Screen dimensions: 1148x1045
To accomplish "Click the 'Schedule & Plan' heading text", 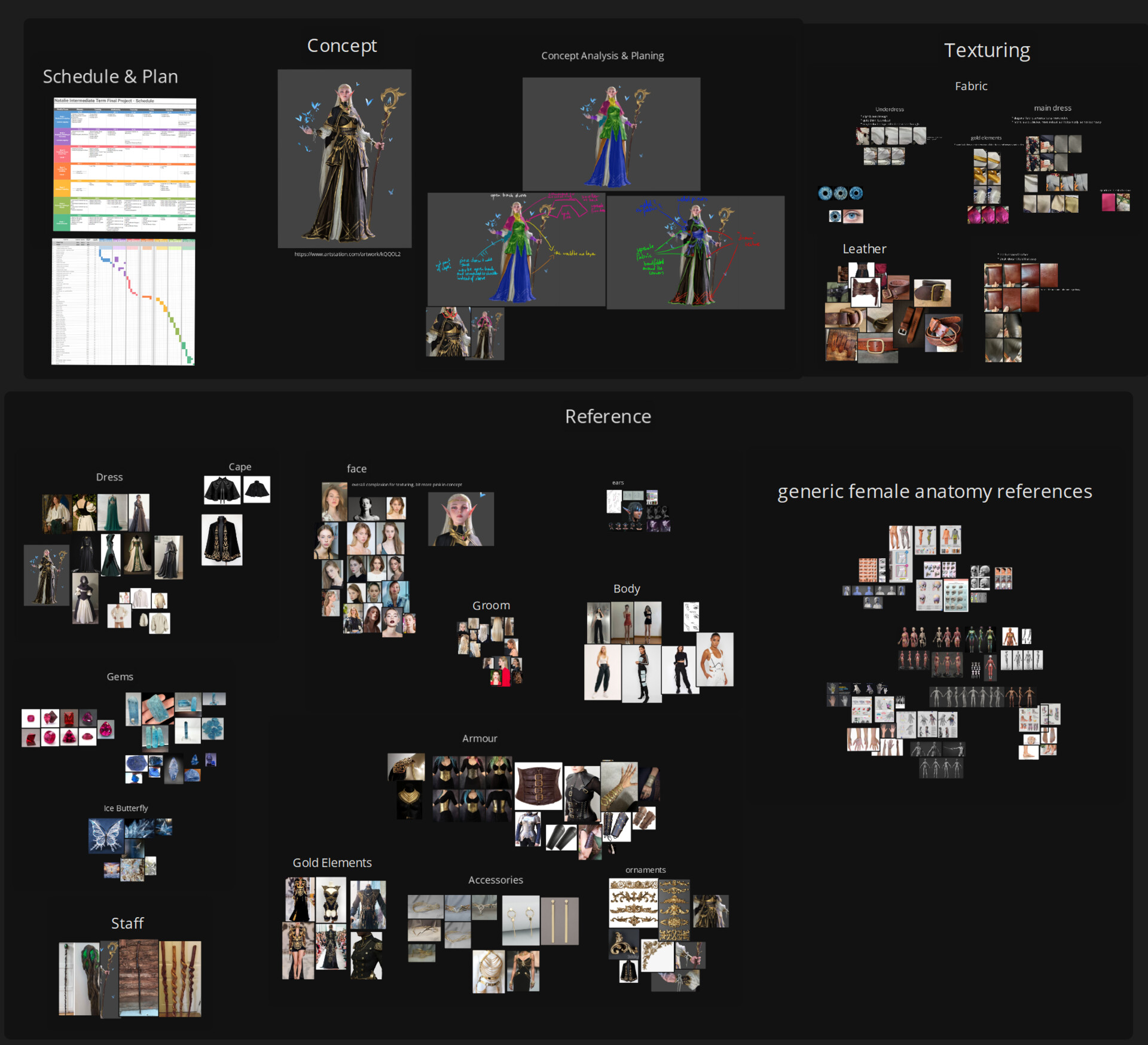I will 110,77.
